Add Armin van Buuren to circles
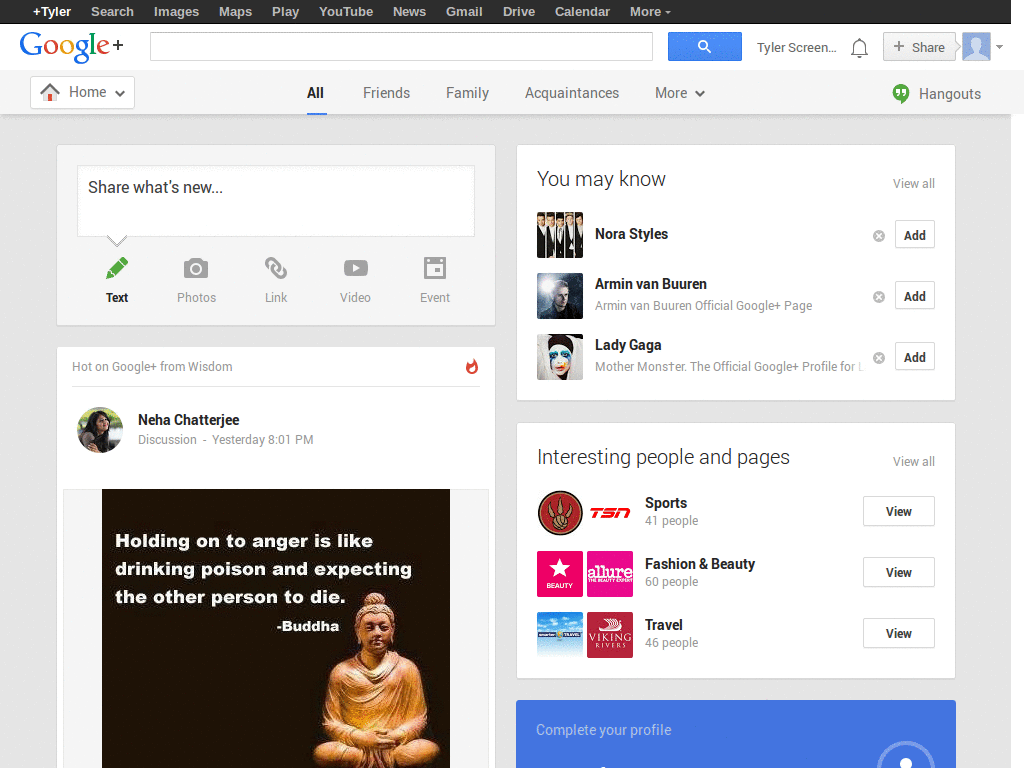Image resolution: width=1024 pixels, height=768 pixels. [x=914, y=296]
